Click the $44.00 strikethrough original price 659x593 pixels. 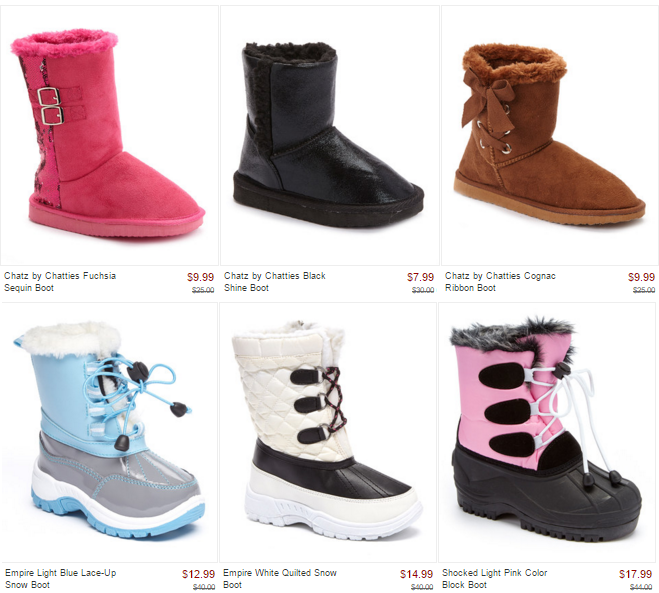[641, 587]
